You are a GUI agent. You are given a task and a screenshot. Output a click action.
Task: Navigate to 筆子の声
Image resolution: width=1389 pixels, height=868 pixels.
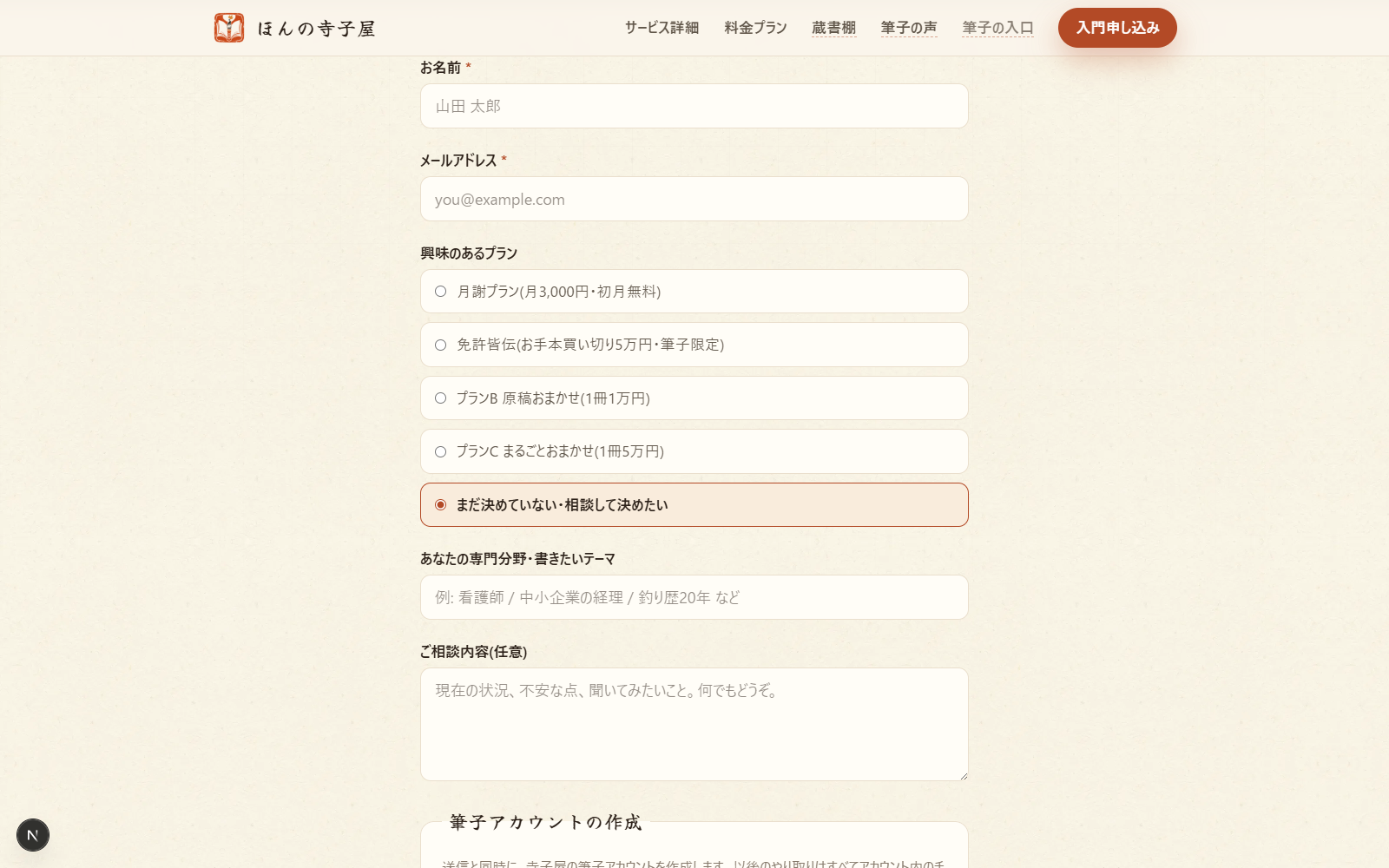908,28
